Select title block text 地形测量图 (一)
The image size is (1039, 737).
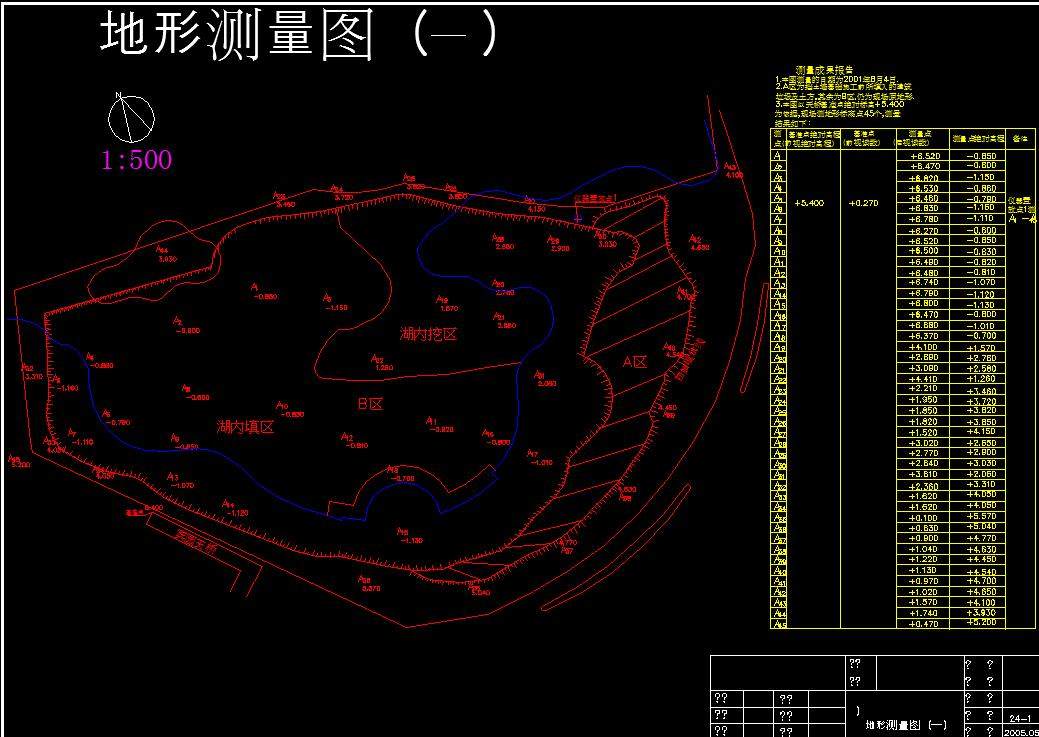(904, 723)
